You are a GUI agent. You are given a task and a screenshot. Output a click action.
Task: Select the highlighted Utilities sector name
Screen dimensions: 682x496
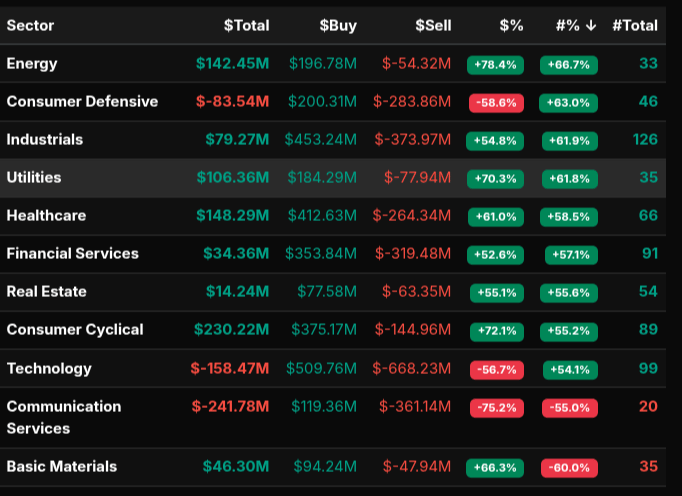(x=34, y=178)
